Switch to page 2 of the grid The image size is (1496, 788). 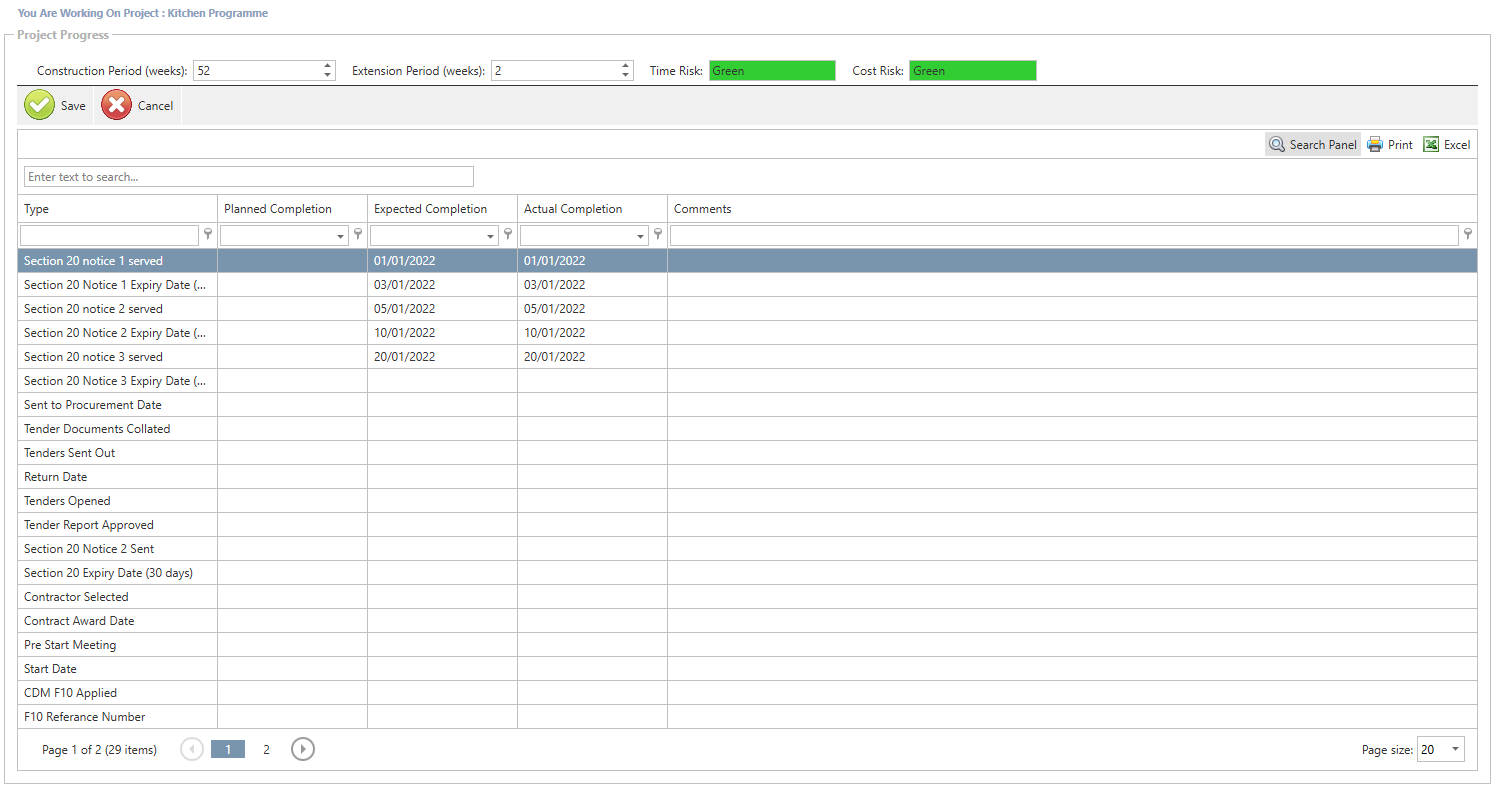(266, 749)
